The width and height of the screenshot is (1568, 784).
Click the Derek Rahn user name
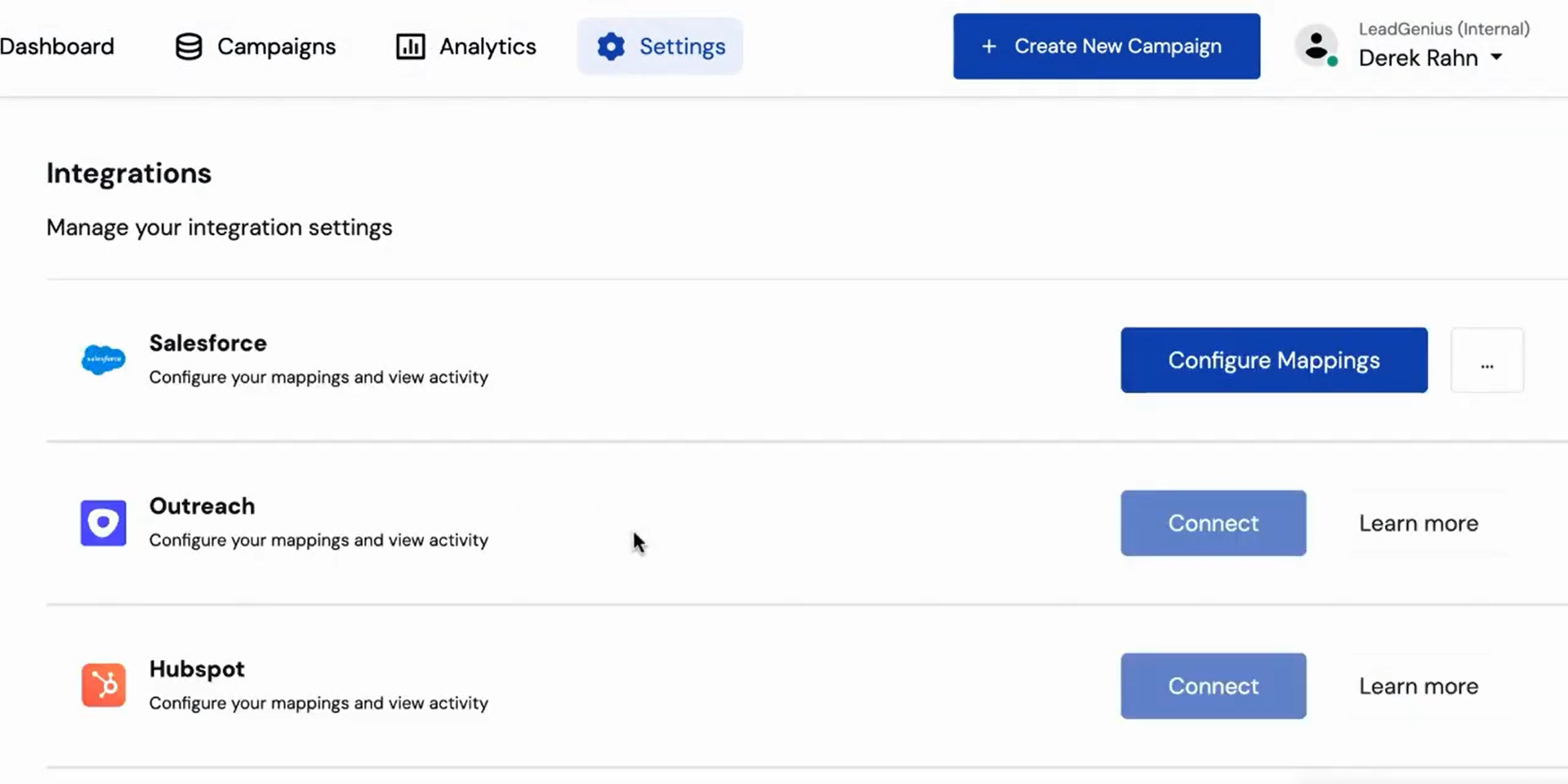coord(1419,58)
